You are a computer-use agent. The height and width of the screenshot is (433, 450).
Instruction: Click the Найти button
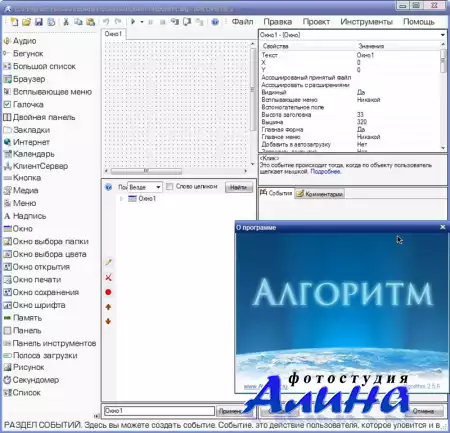click(239, 187)
